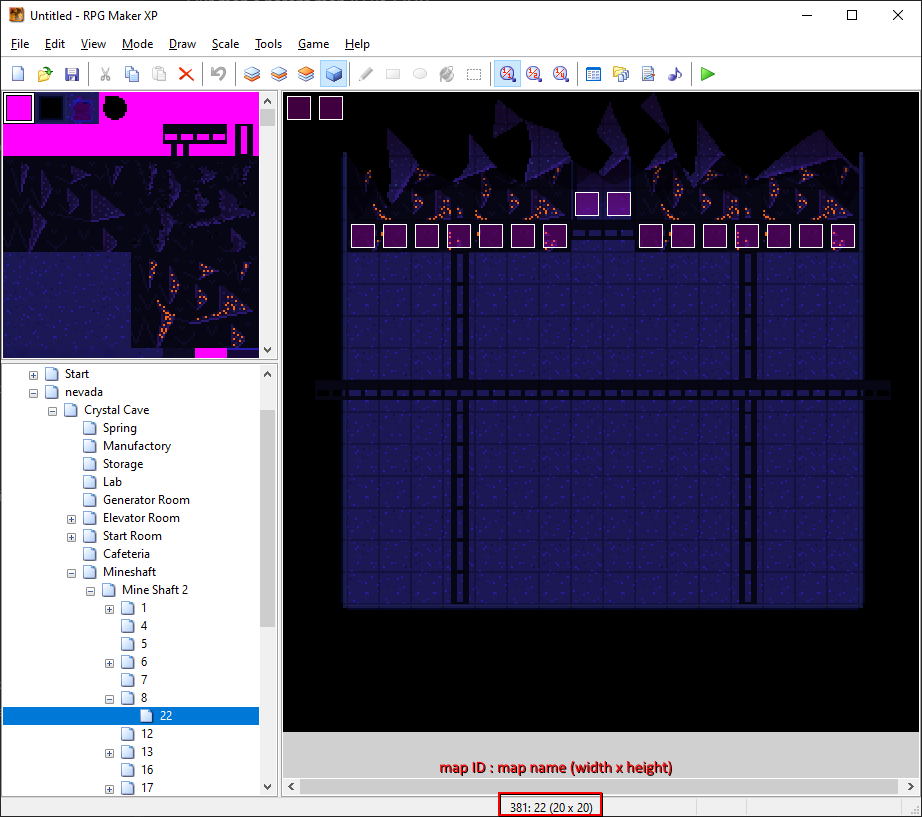
Task: Open the Script Editor icon
Action: pyautogui.click(x=648, y=74)
